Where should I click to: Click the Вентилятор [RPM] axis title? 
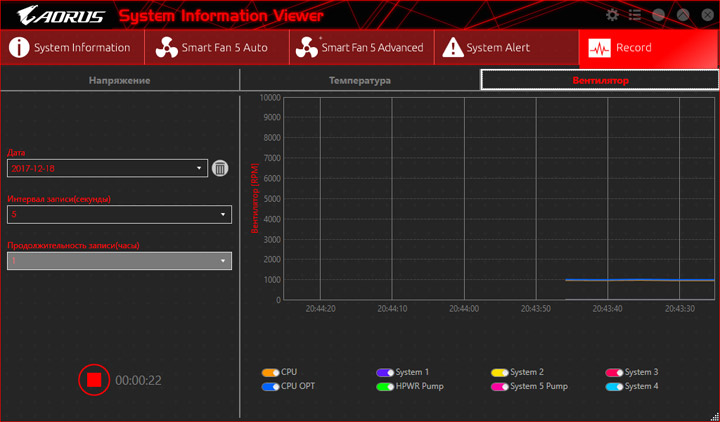pyautogui.click(x=255, y=198)
